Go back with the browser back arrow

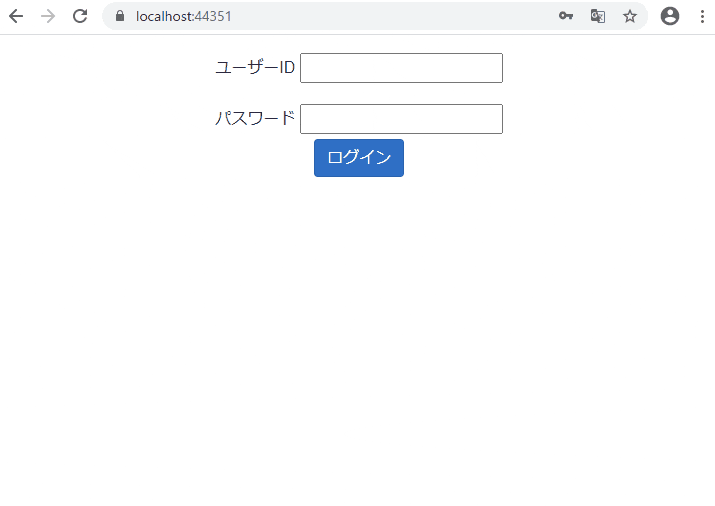[x=16, y=16]
